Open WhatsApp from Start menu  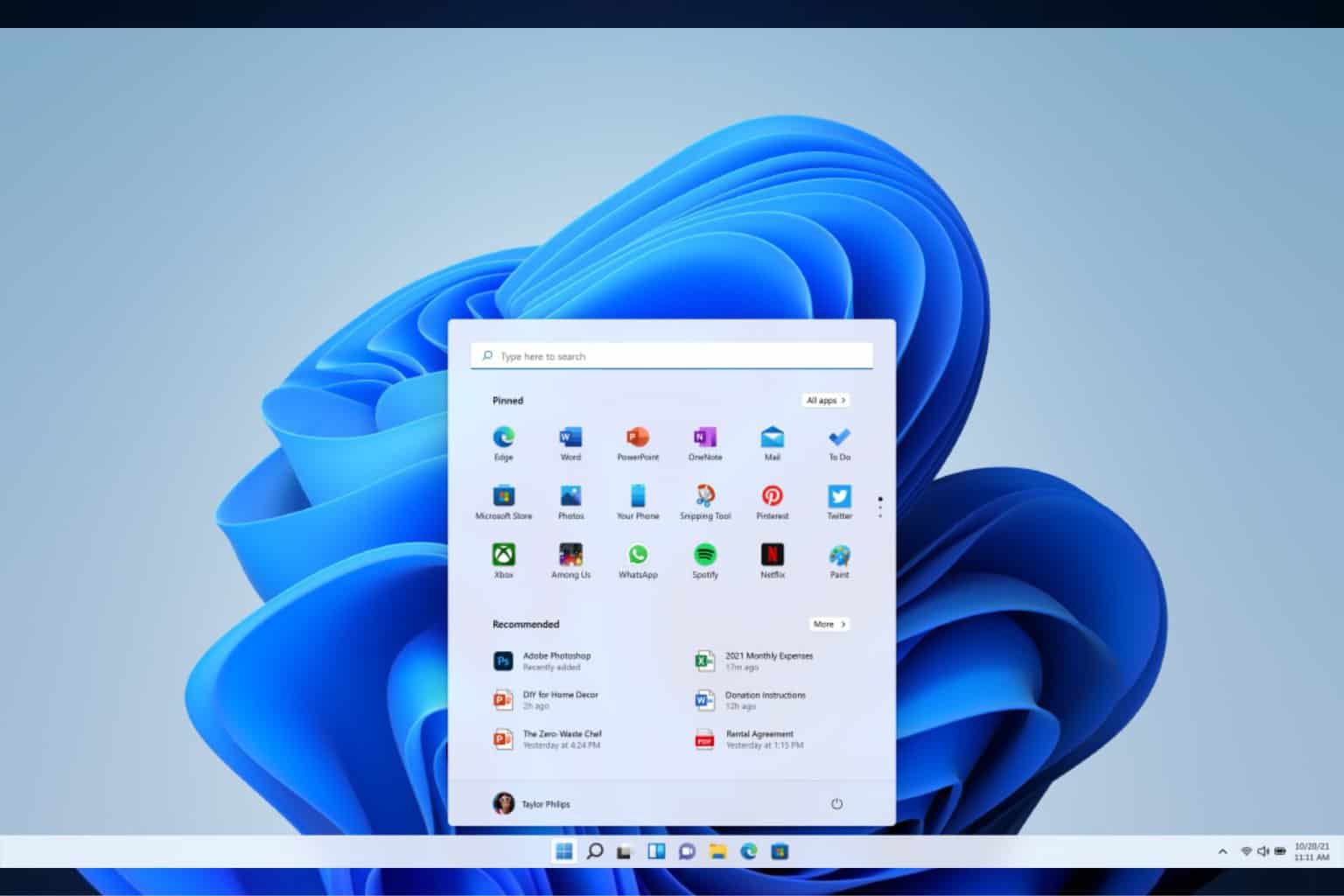point(638,561)
